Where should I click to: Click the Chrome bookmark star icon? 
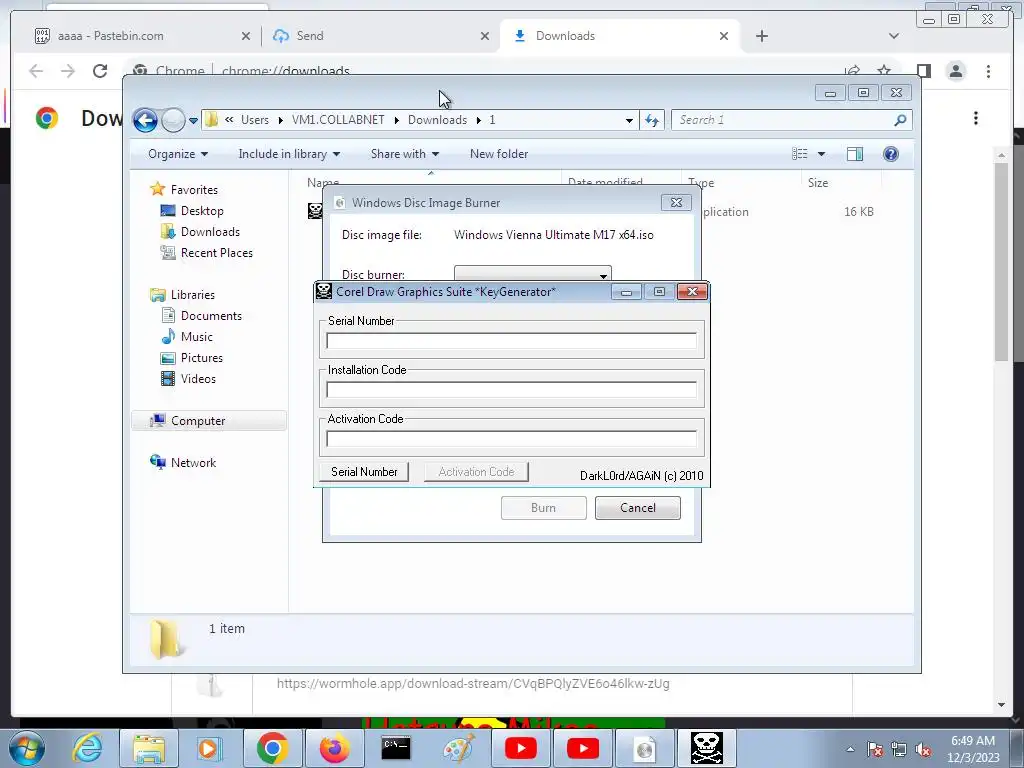coord(884,71)
